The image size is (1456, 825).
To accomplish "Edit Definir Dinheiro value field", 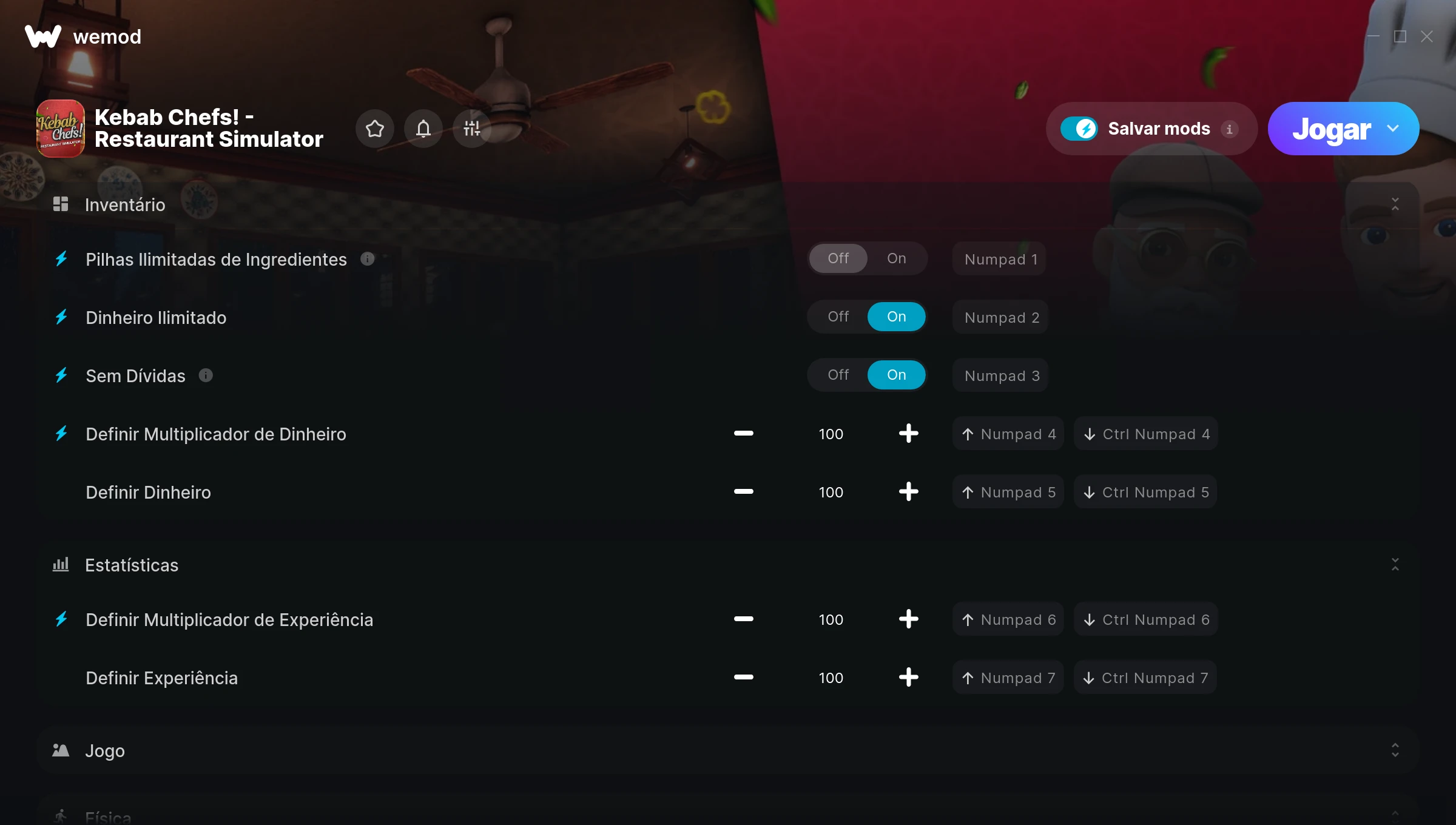I will pos(831,492).
